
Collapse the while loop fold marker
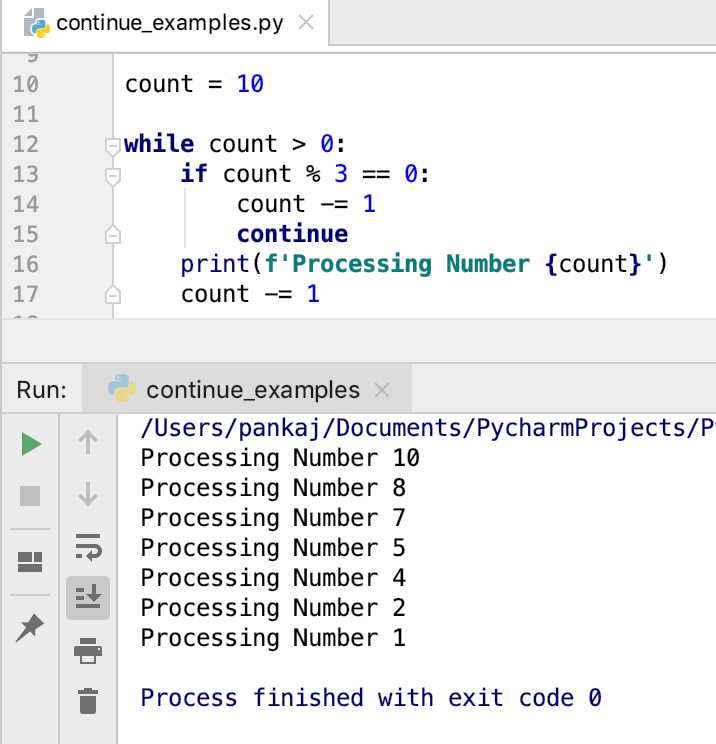pos(112,146)
